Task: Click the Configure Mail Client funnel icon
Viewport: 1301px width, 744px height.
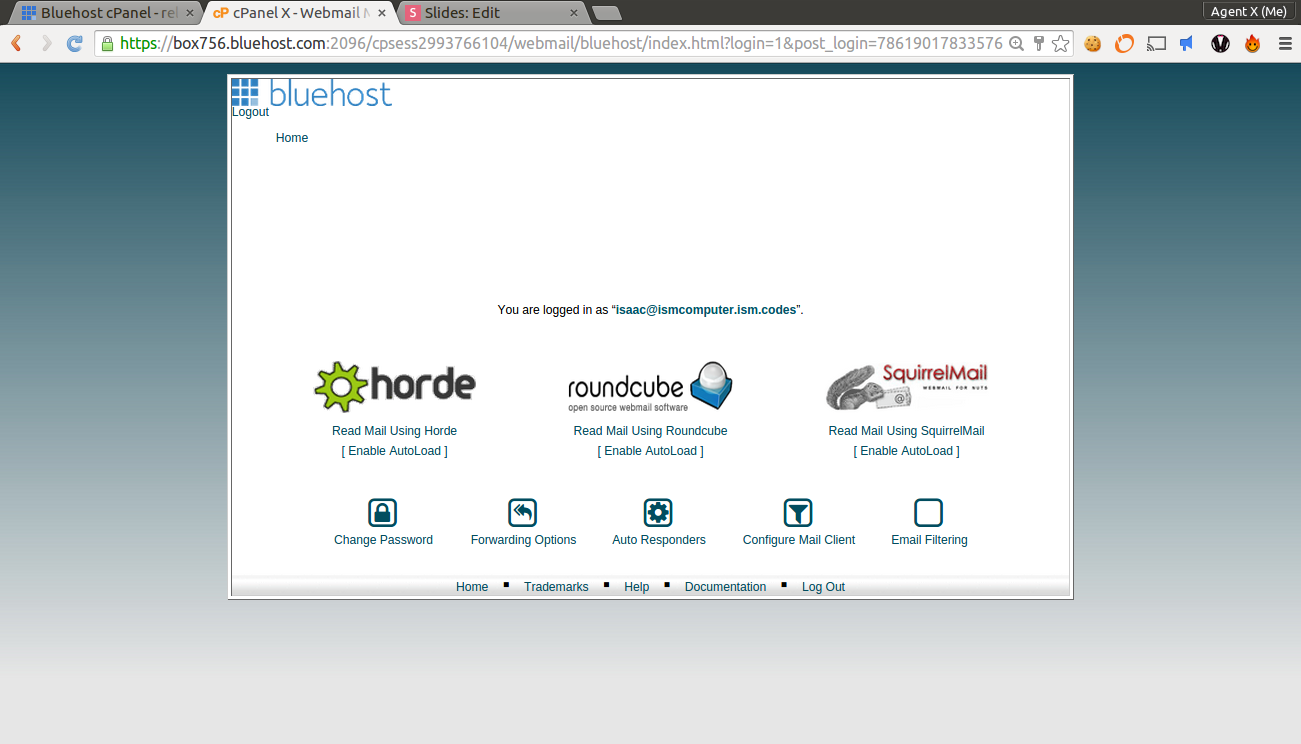Action: [x=798, y=513]
